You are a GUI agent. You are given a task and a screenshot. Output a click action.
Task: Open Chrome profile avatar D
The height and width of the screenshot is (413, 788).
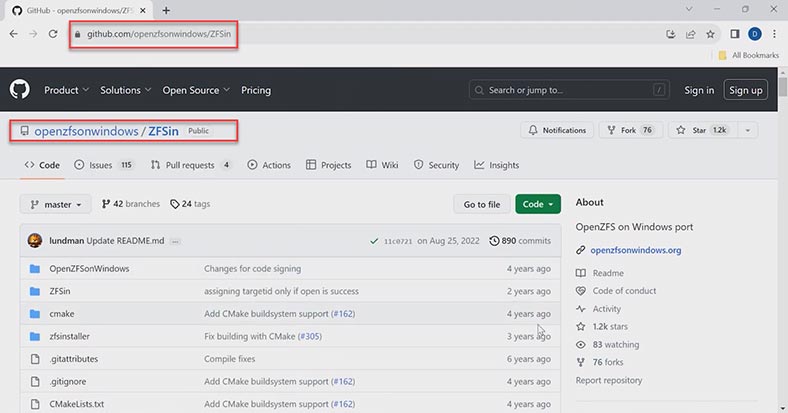754,34
